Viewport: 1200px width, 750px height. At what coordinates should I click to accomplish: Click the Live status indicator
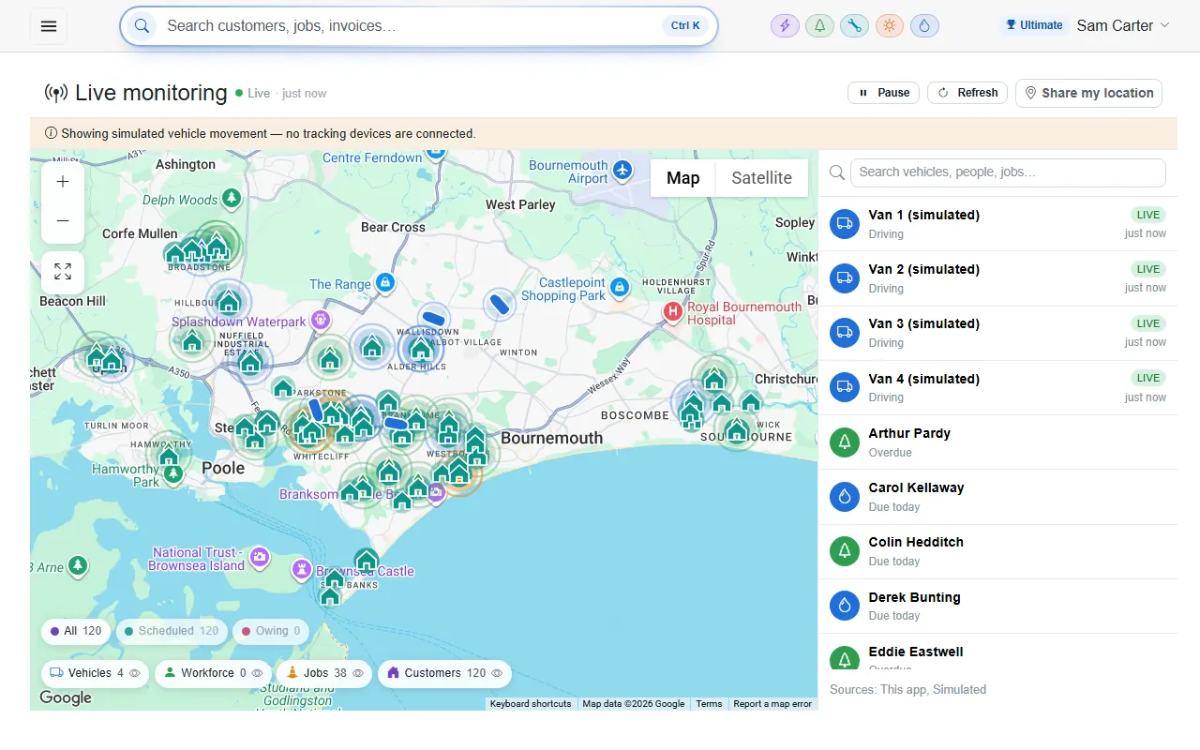(x=253, y=93)
